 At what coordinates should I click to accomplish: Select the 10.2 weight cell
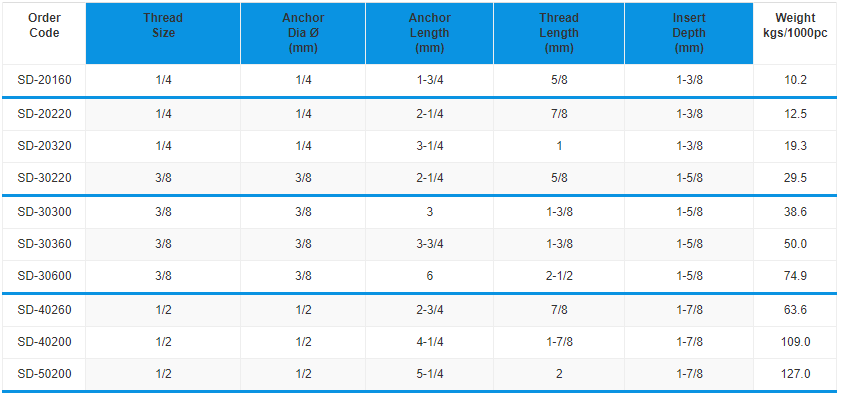(795, 80)
